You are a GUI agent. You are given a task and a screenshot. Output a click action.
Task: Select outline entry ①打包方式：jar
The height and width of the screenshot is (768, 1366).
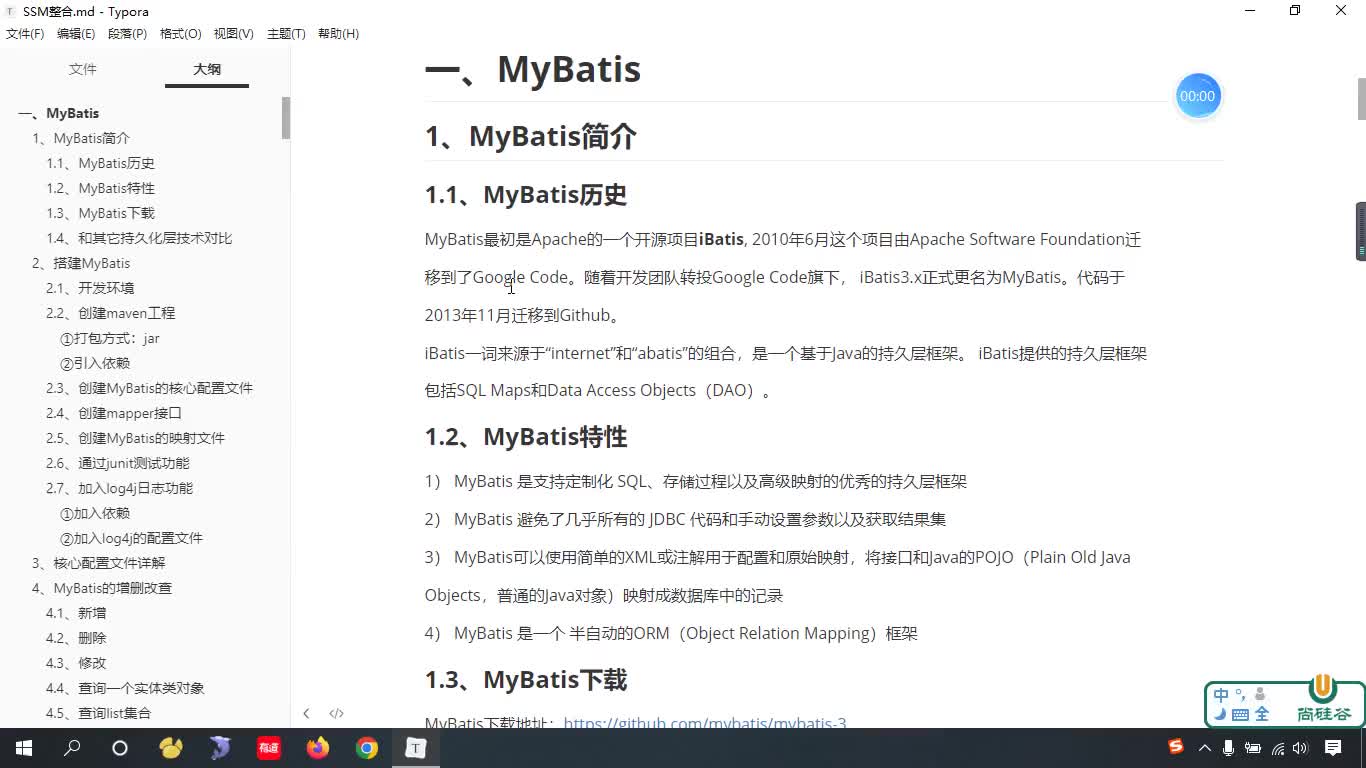(x=110, y=338)
